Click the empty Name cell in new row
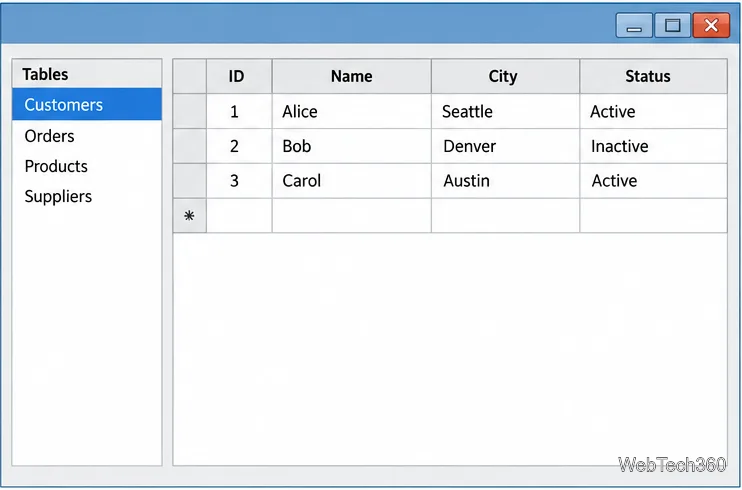742x490 pixels. coord(352,216)
